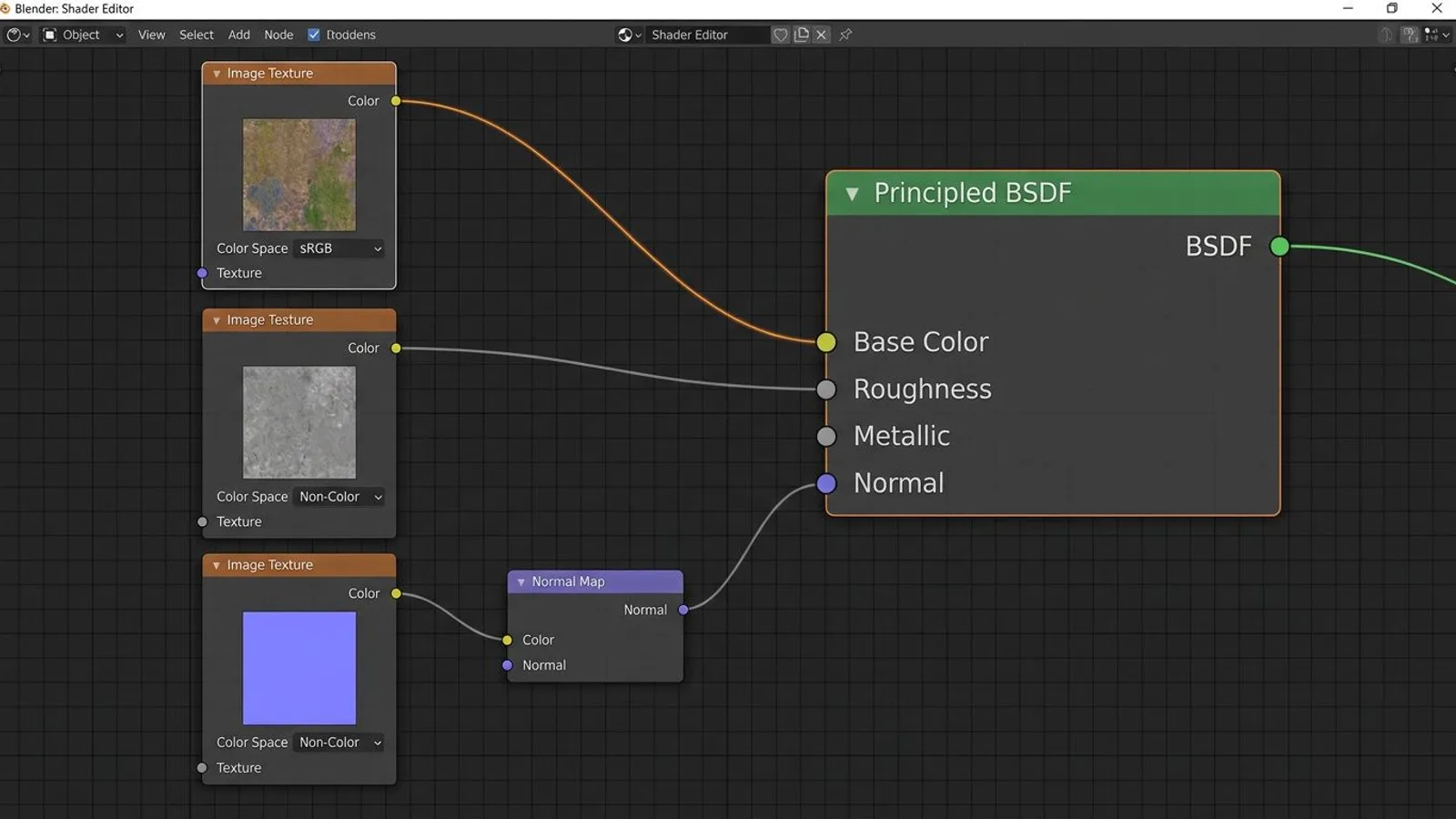The height and width of the screenshot is (819, 1456).
Task: Click Color output socket of gray texture node
Action: point(396,348)
